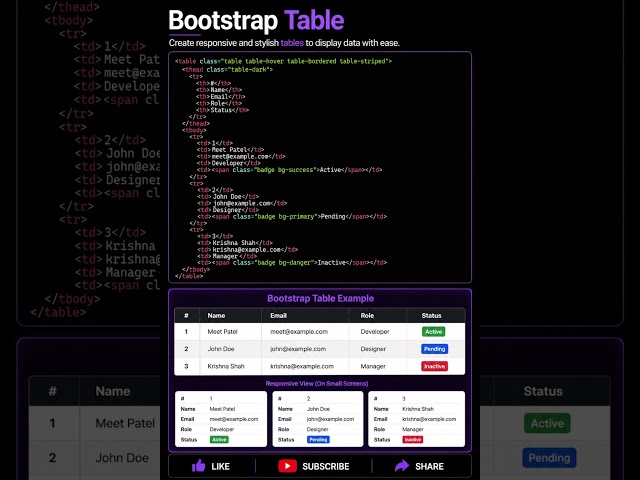
Task: Click "Krishna Shah" in the example table's Name column
Action: (x=226, y=366)
